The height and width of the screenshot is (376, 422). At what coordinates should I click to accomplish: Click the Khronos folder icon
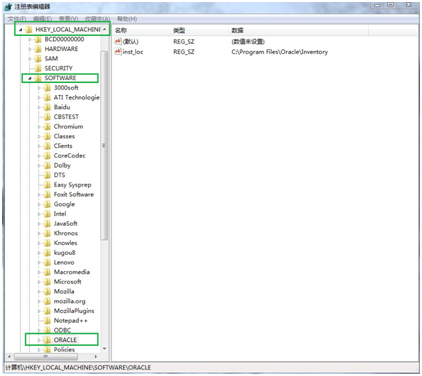click(47, 233)
